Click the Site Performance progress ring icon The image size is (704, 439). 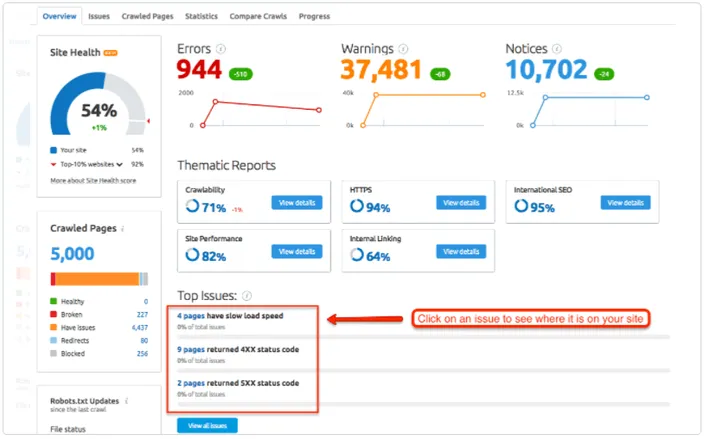tap(192, 255)
